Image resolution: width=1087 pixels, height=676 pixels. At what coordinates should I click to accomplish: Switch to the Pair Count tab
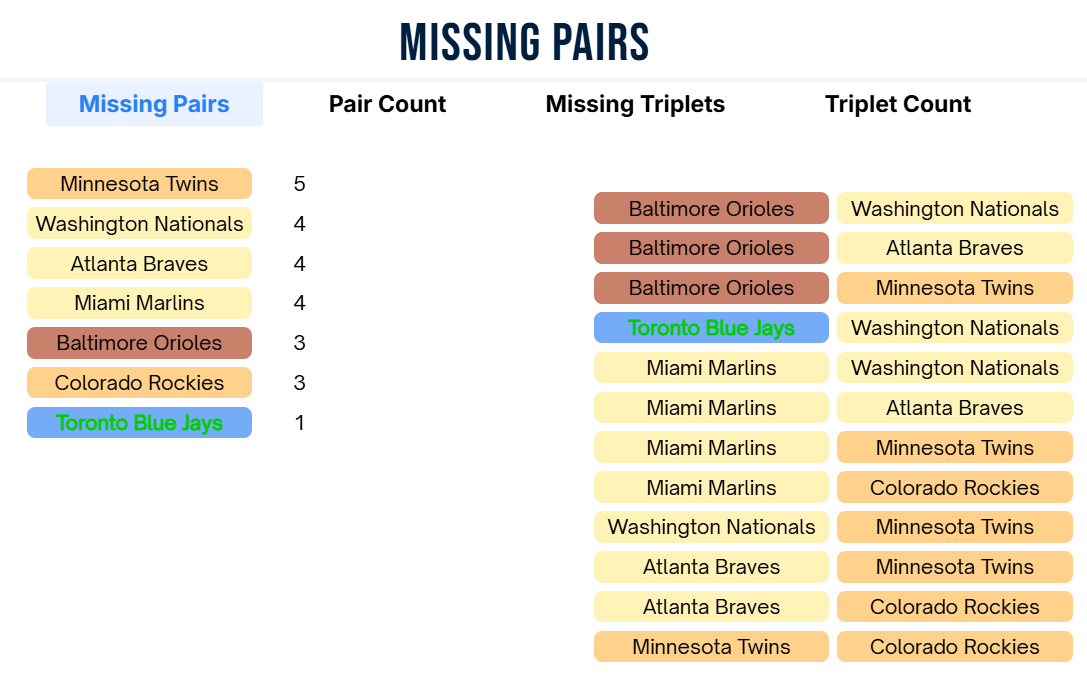pos(387,104)
